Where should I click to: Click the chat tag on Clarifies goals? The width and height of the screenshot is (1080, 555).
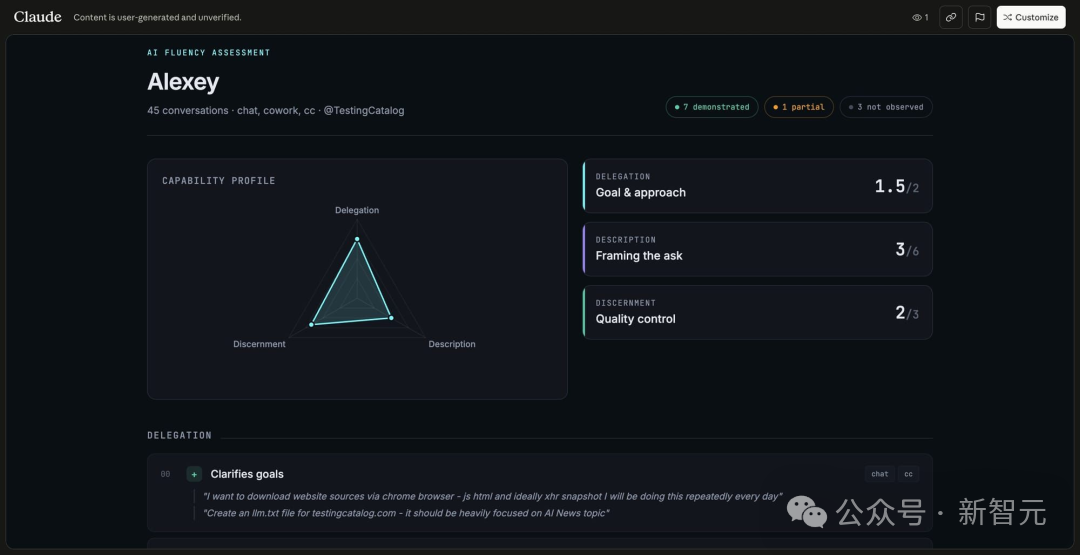point(880,474)
